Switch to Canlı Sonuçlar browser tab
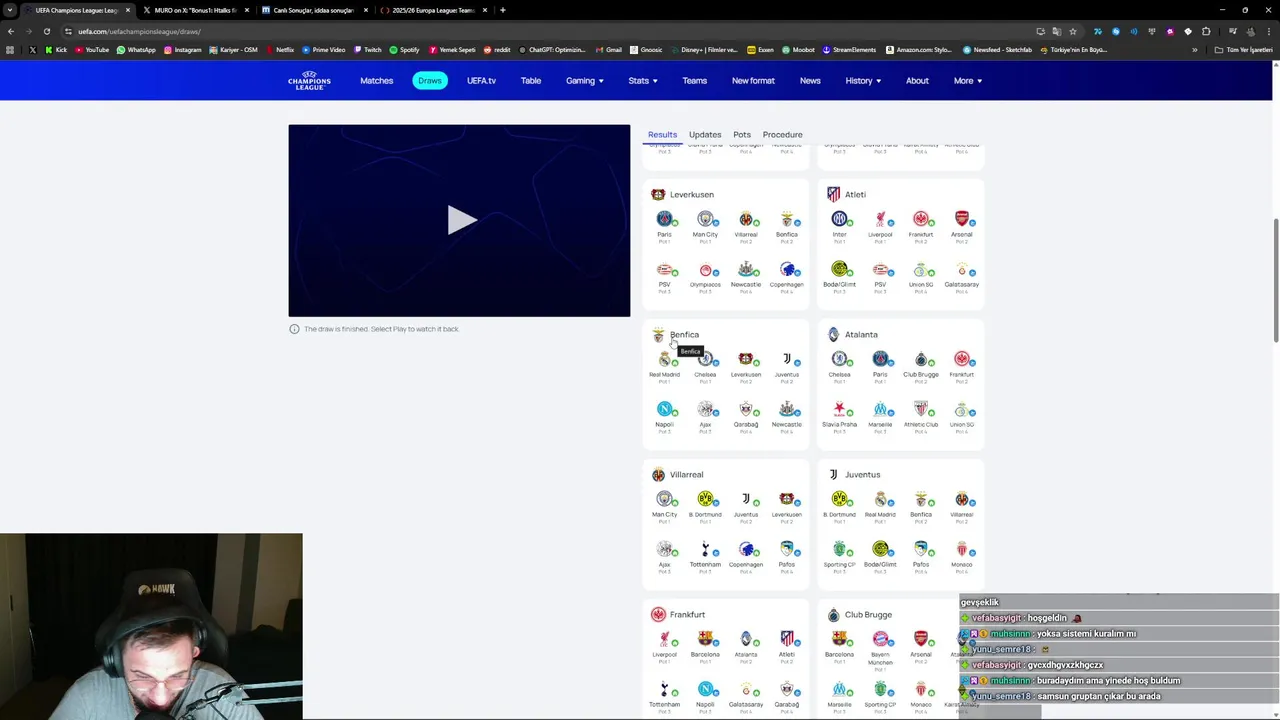 314,10
